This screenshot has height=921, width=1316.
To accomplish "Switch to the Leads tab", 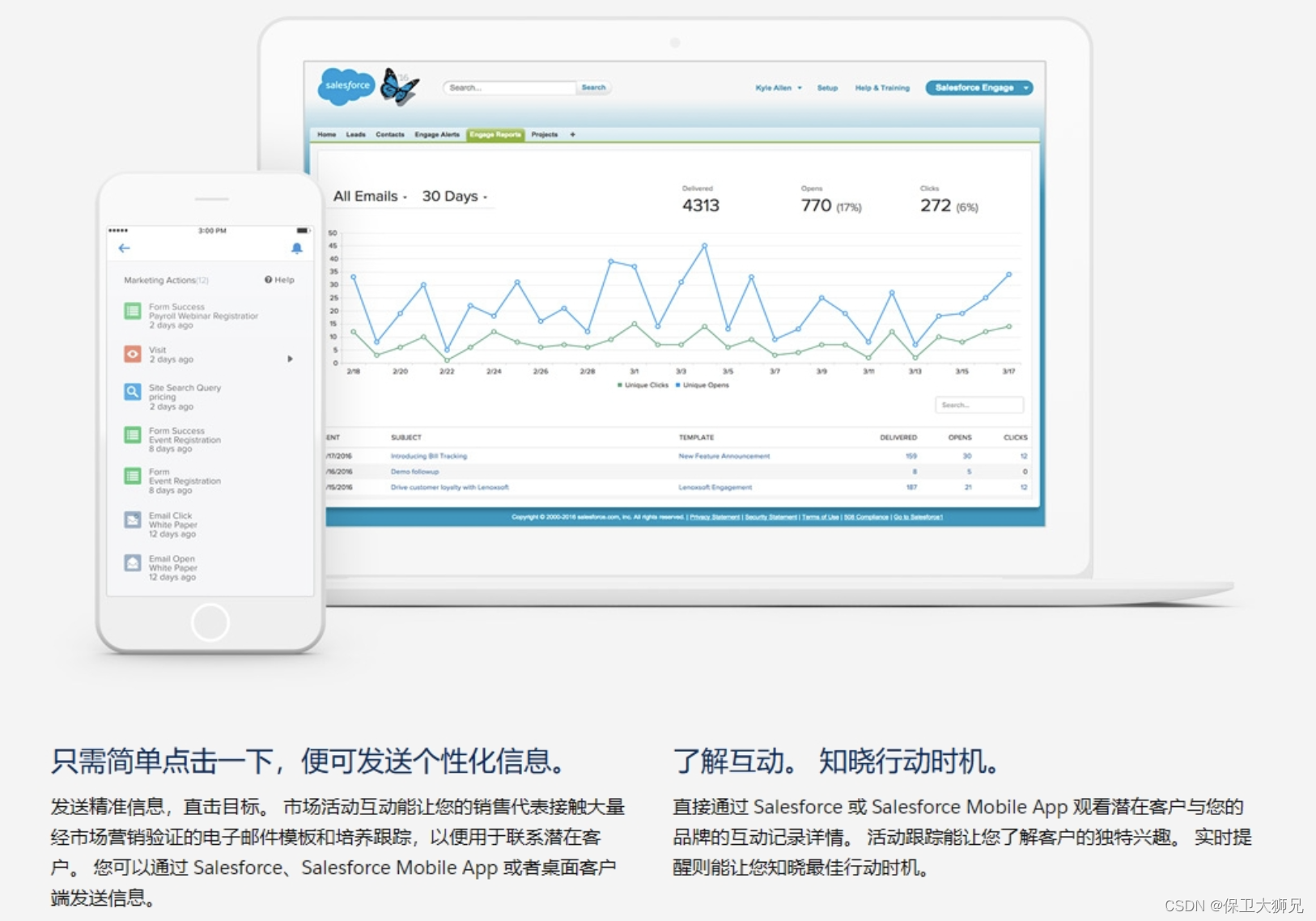I will [356, 134].
